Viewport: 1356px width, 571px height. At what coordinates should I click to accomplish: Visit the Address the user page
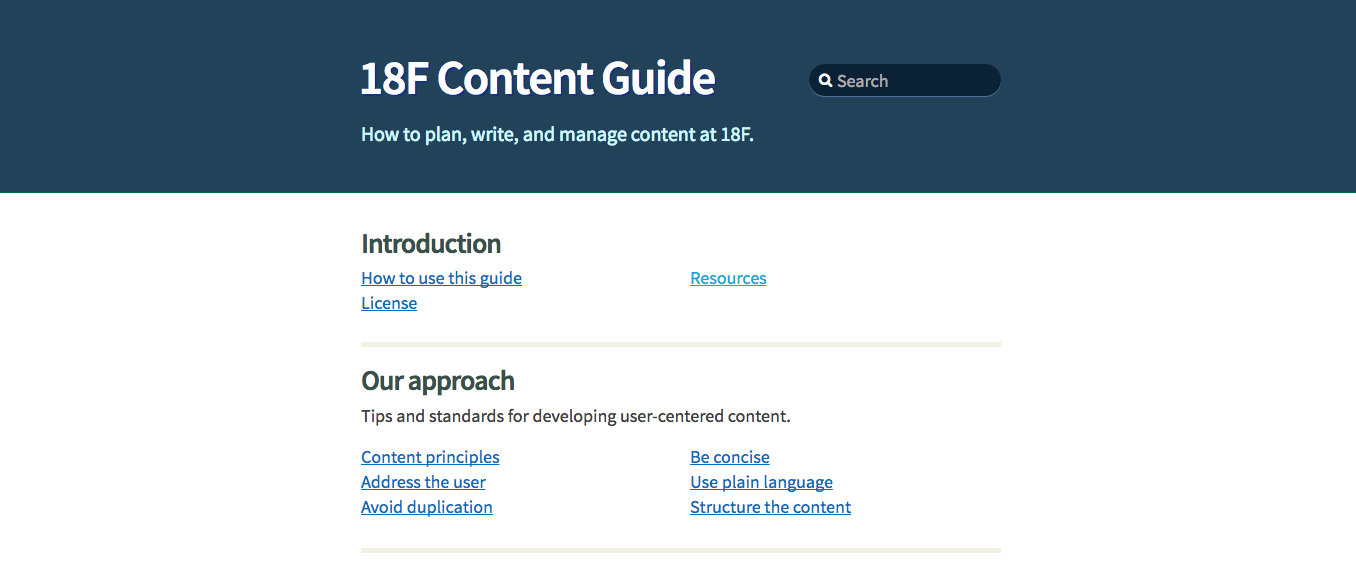[x=423, y=482]
